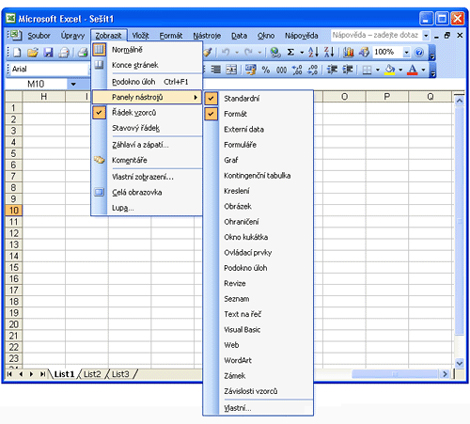
Task: Create a new workbook with the New icon
Action: click(17, 52)
